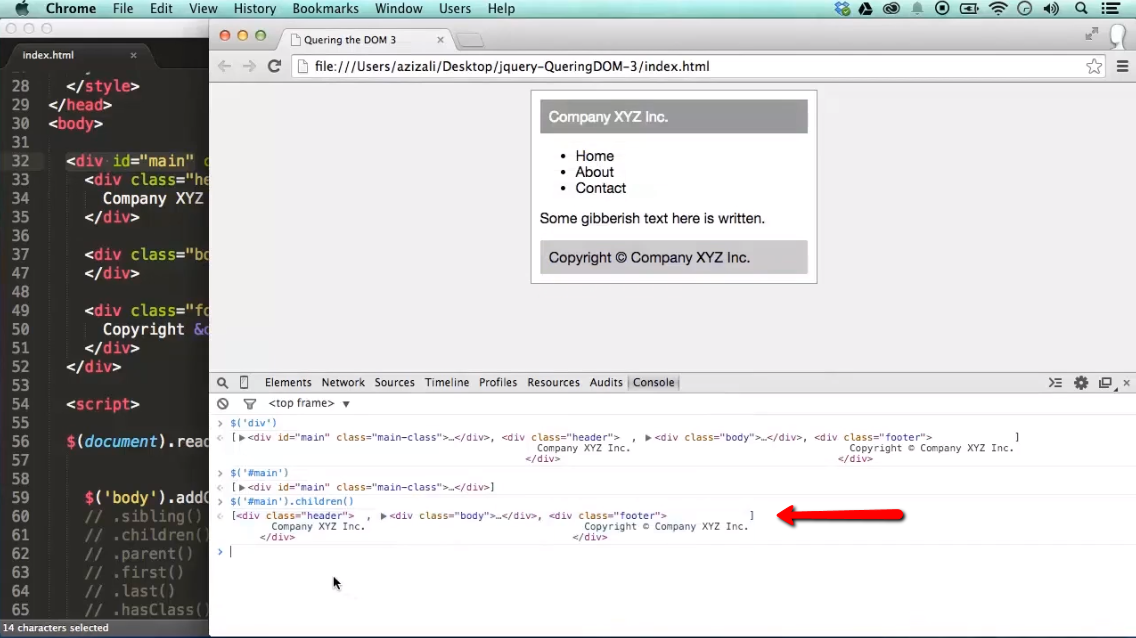
Task: Click the Contact list item on page
Action: tap(600, 188)
